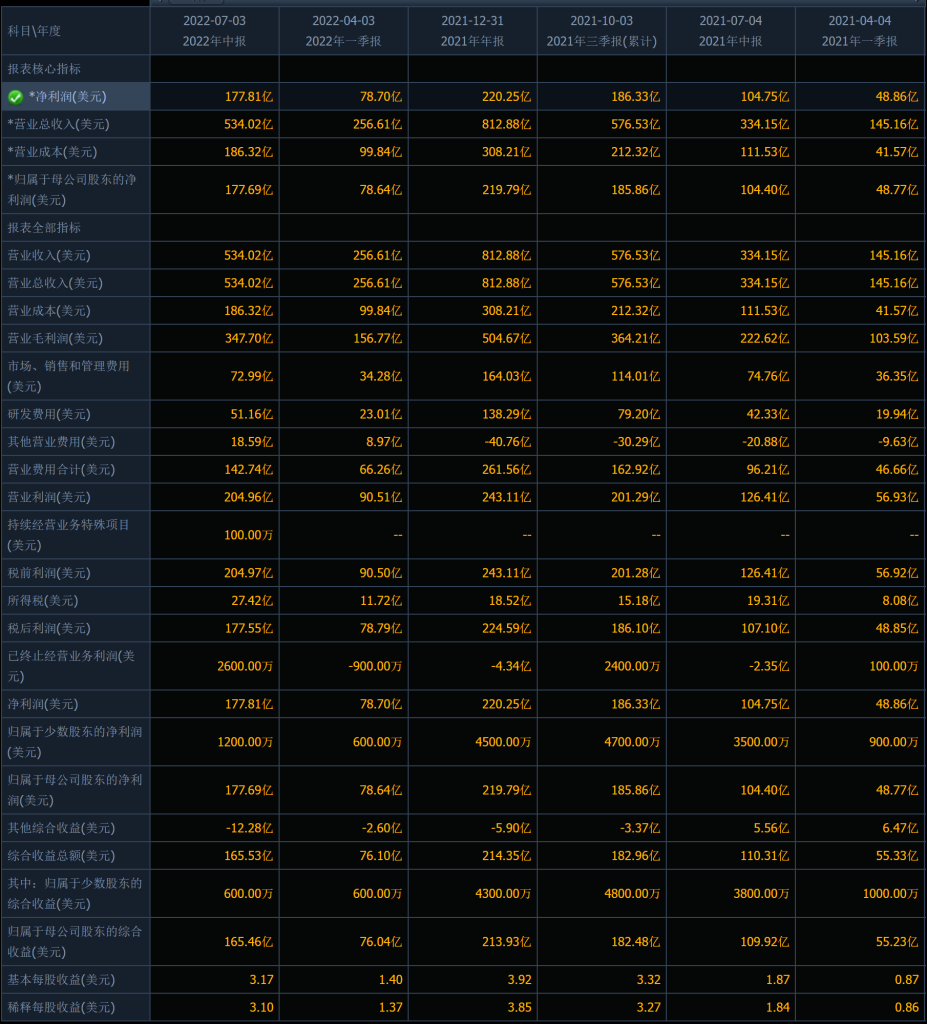Click 204.97亿 in the 税前利润 row
This screenshot has height=1024, width=927.
[248, 573]
